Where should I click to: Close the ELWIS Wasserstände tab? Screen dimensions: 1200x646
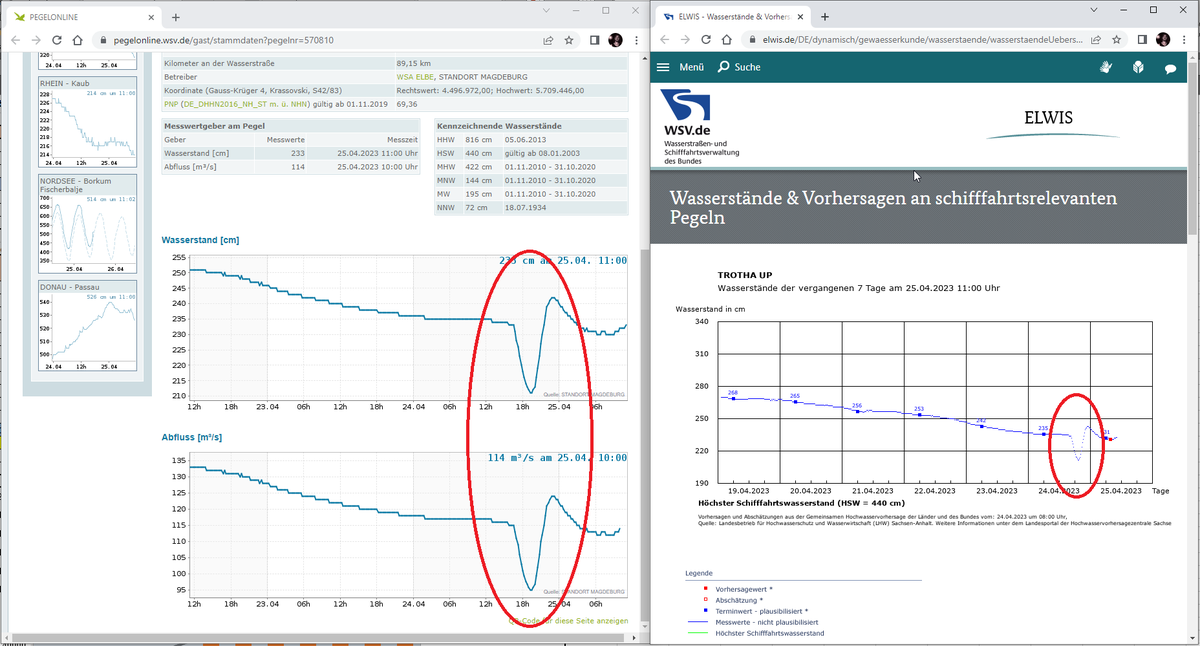point(800,17)
